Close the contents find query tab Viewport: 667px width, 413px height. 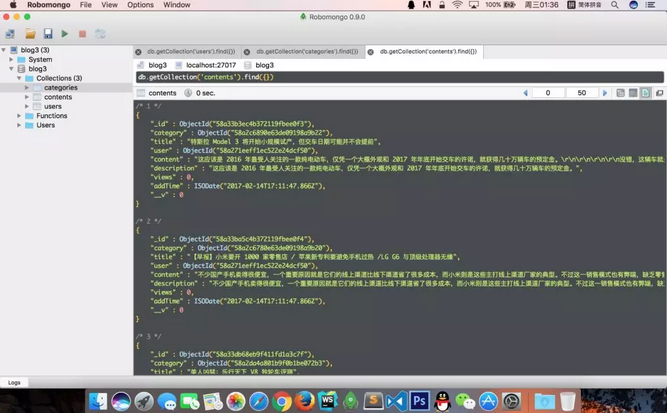[371, 52]
